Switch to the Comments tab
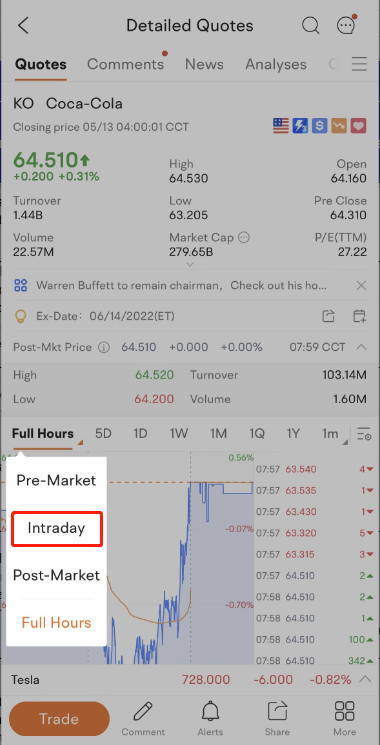380x745 pixels. 125,64
